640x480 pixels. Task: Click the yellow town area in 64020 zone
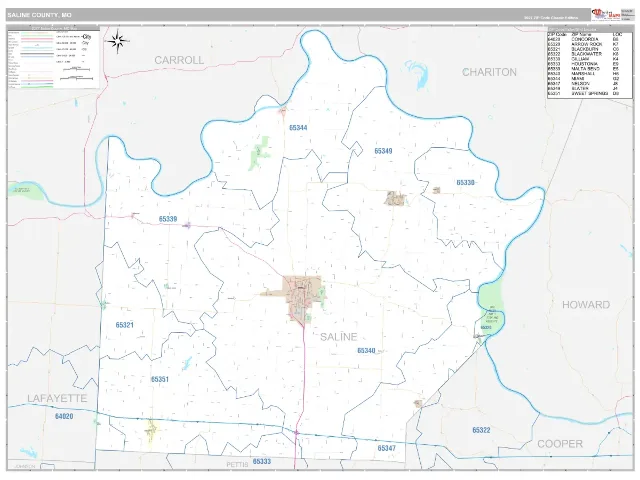coord(152,430)
